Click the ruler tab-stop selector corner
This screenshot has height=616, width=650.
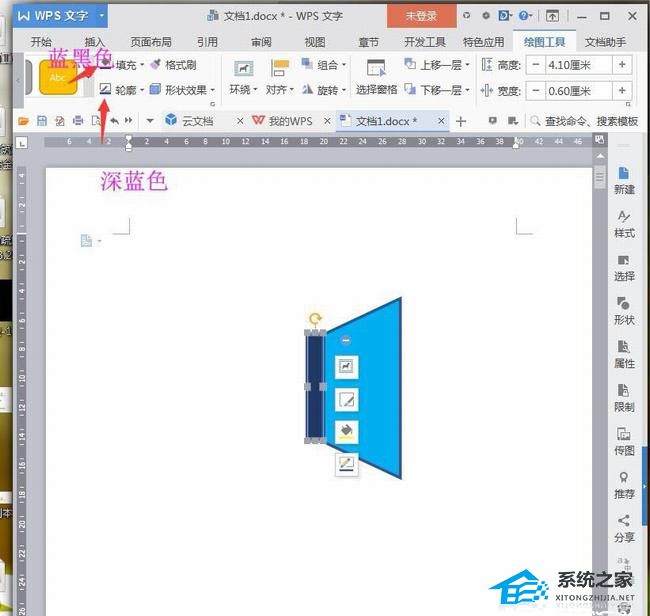[22, 143]
